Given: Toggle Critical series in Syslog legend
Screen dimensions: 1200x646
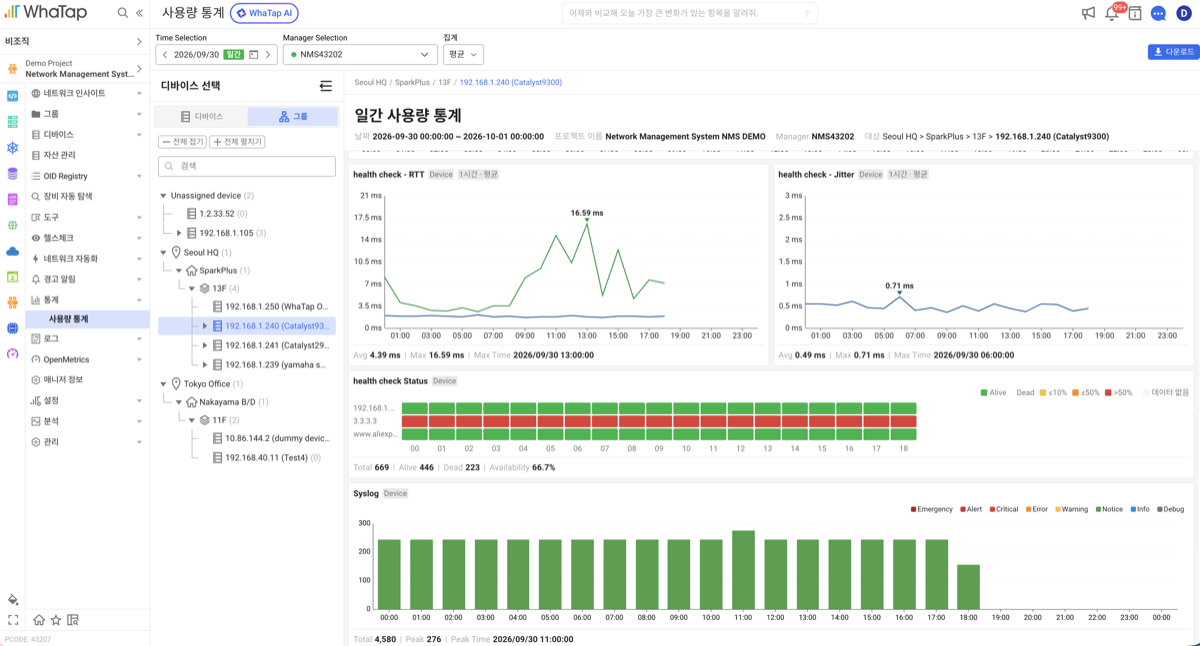Looking at the screenshot, I should tap(1004, 509).
